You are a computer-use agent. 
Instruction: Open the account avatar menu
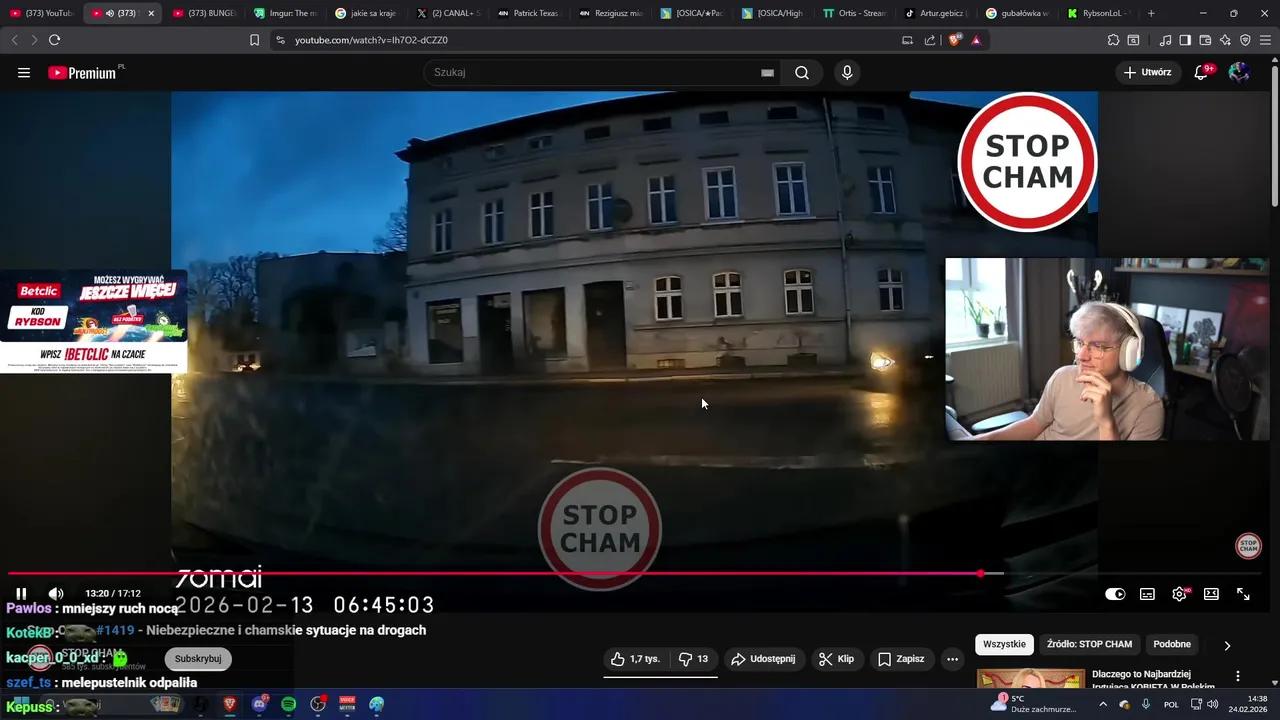(x=1239, y=72)
